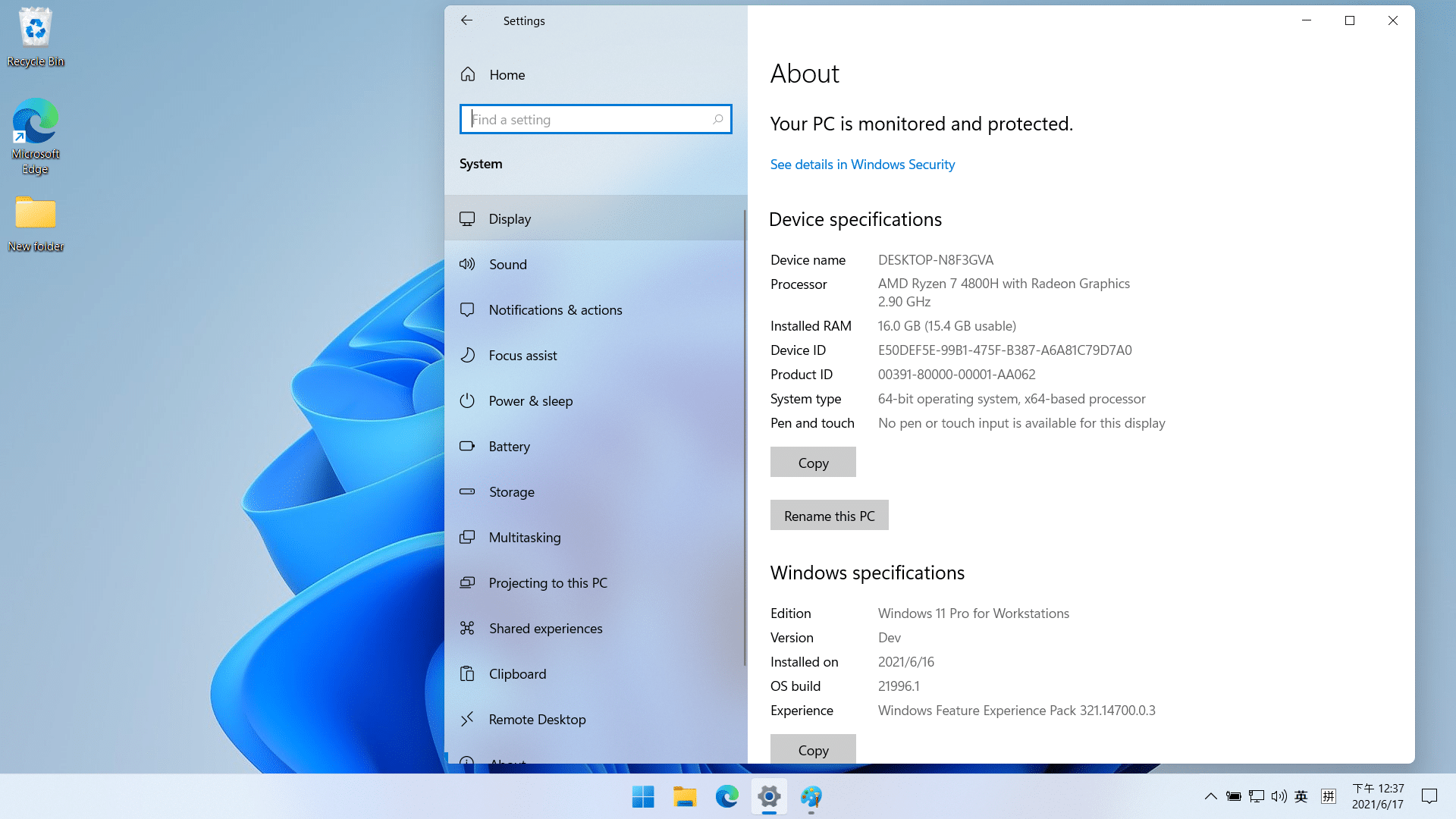The width and height of the screenshot is (1456, 819).
Task: Open Remote Desktop settings page
Action: tap(595, 719)
